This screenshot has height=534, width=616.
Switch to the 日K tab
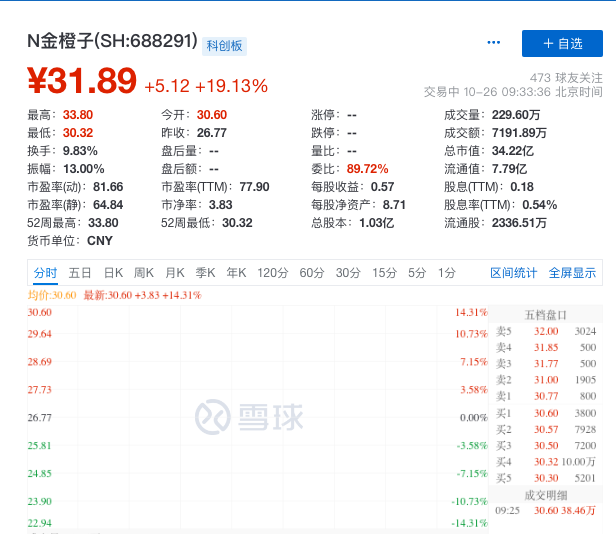coord(113,272)
